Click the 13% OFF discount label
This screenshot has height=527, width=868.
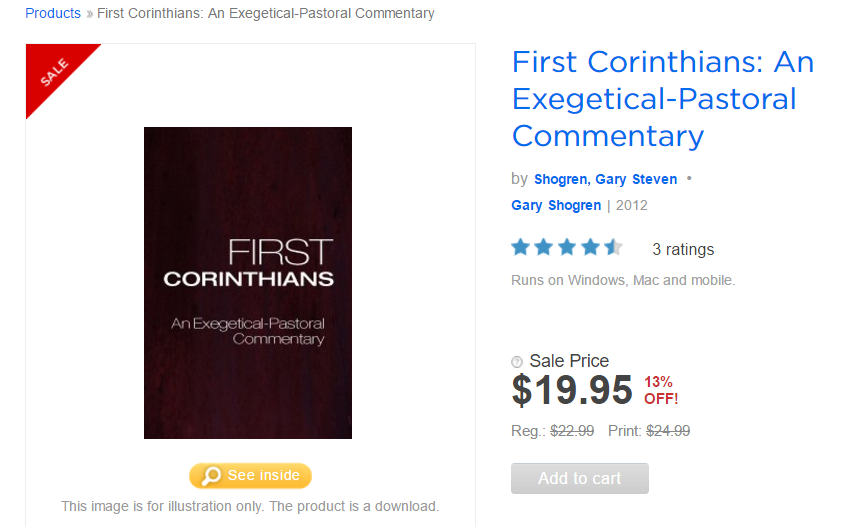661,390
